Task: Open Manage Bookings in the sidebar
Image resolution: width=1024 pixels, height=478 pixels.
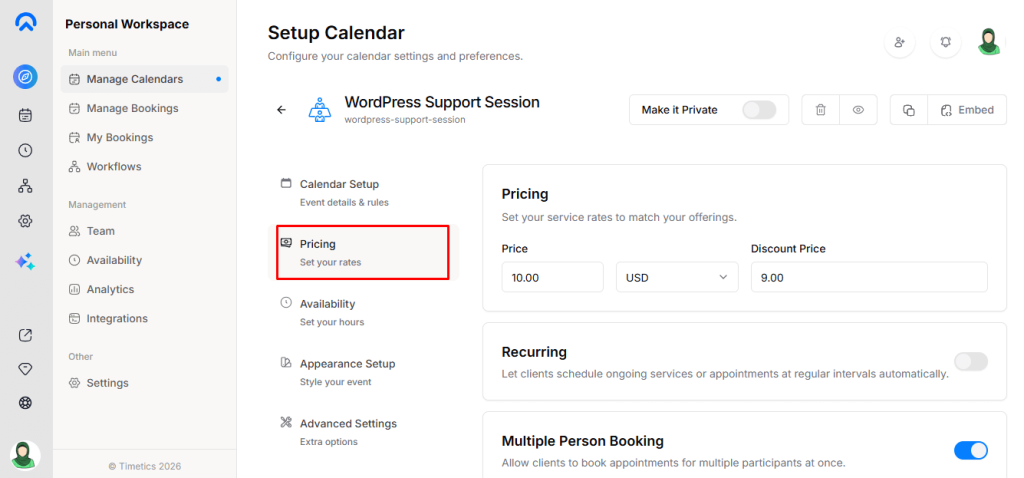Action: point(132,108)
